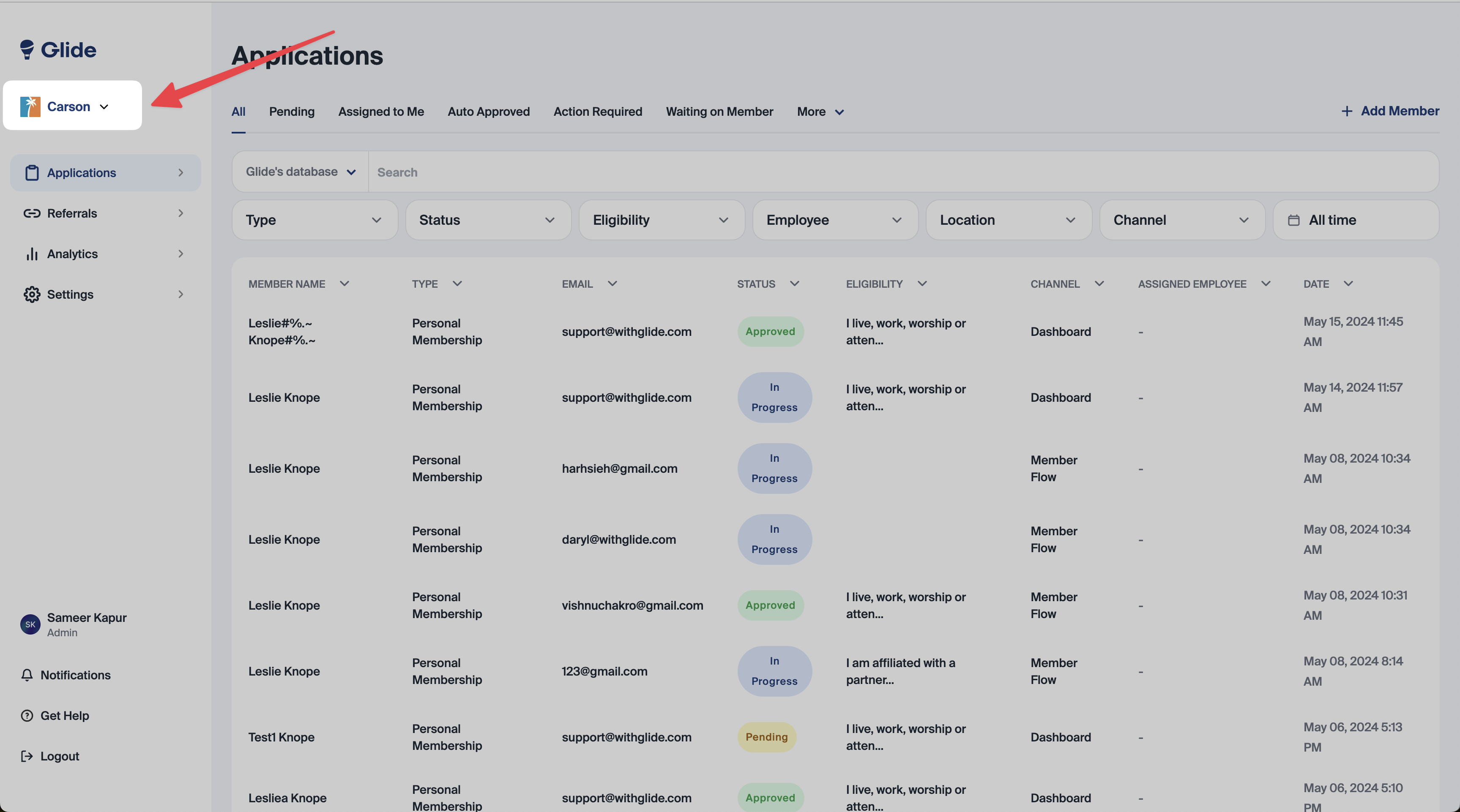The image size is (1460, 812).
Task: Click the Settings gear icon
Action: pyautogui.click(x=32, y=294)
